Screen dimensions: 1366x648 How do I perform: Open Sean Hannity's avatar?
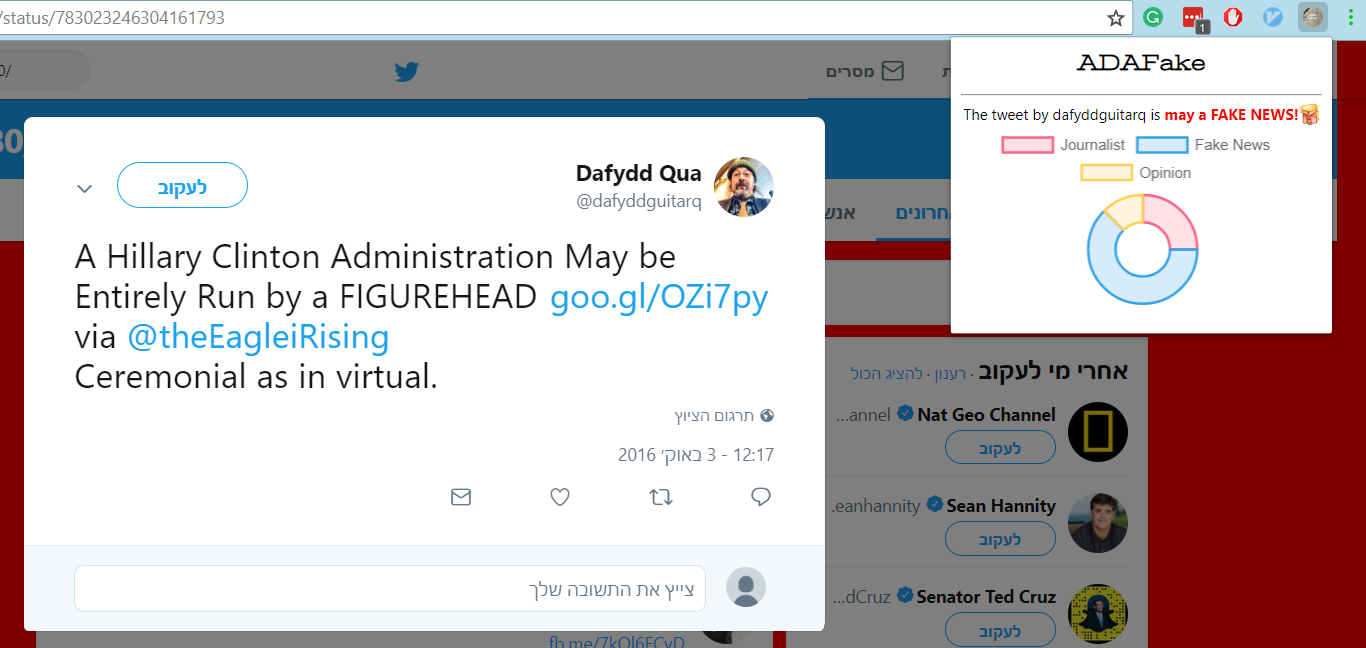[x=1098, y=523]
